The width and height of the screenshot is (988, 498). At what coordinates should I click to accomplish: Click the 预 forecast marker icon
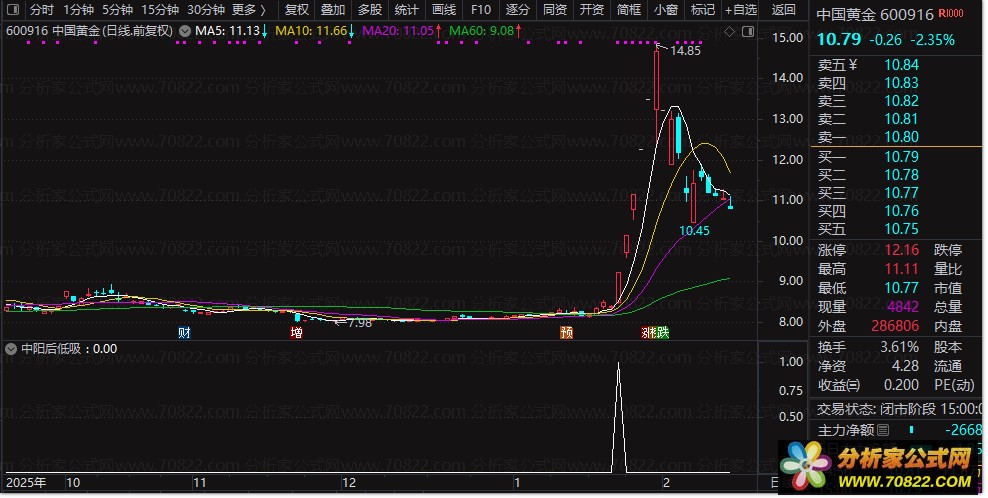point(566,332)
